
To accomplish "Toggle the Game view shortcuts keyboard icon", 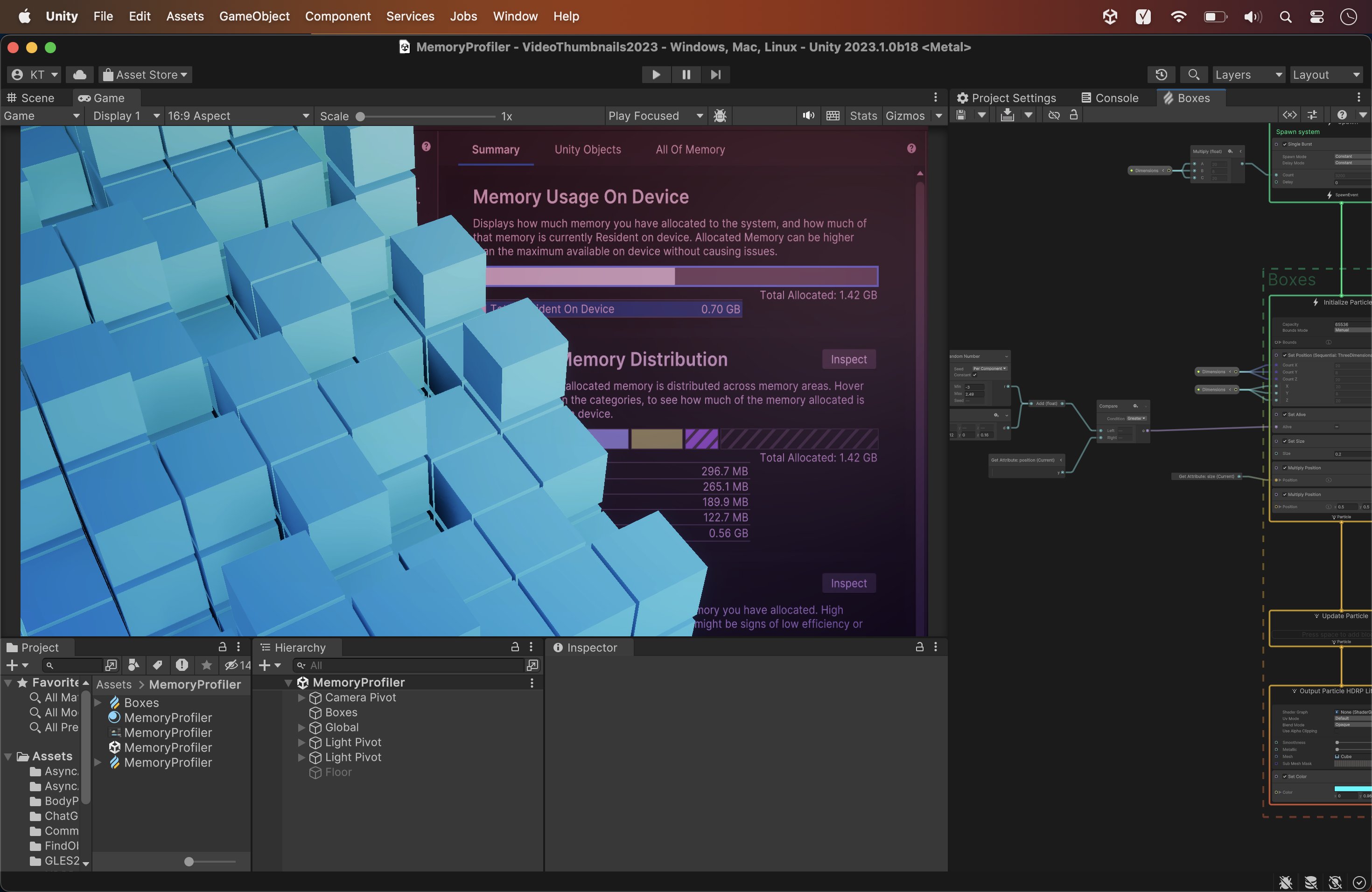I will 833,116.
